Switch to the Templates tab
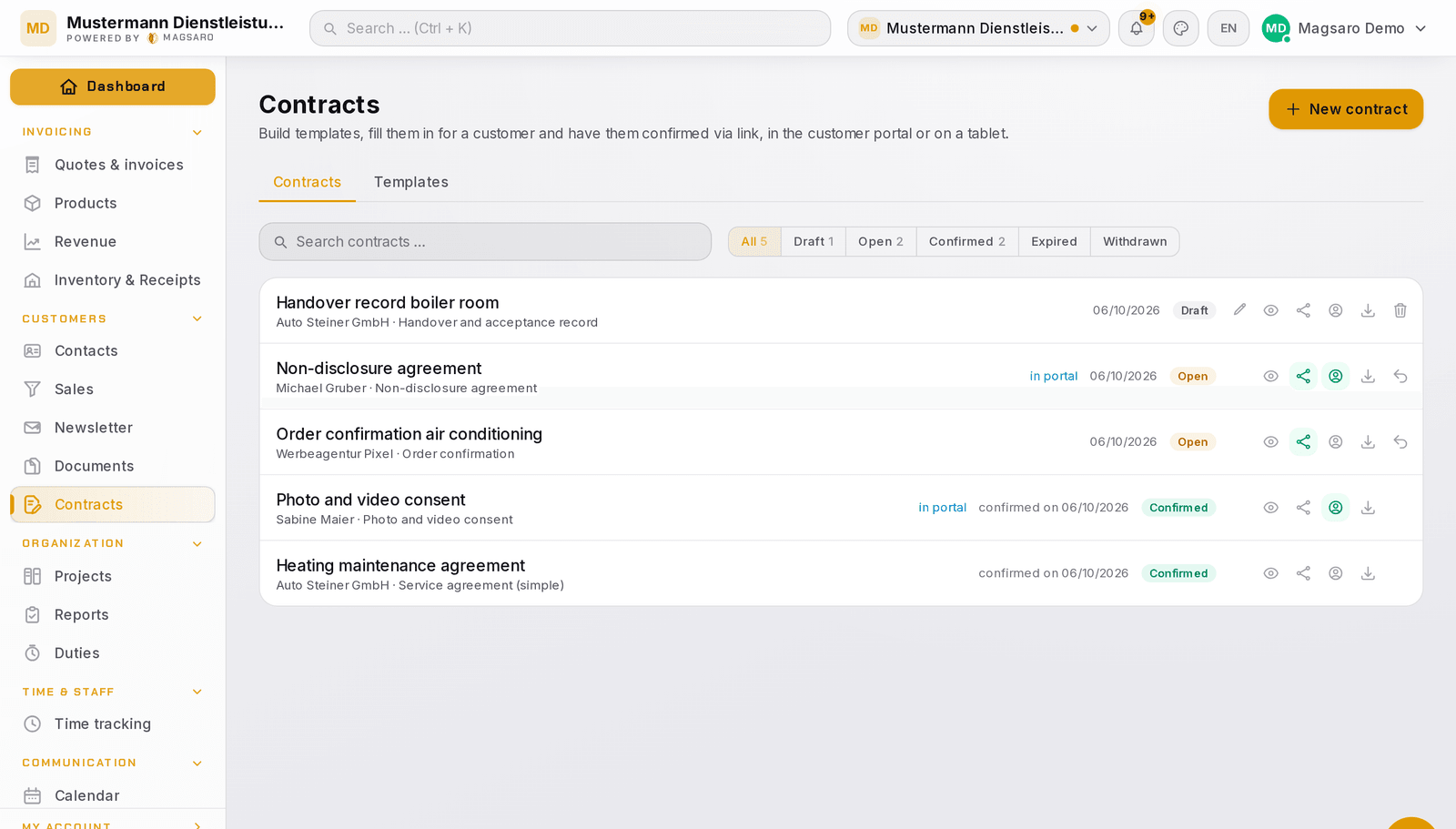Image resolution: width=1456 pixels, height=829 pixels. click(411, 182)
